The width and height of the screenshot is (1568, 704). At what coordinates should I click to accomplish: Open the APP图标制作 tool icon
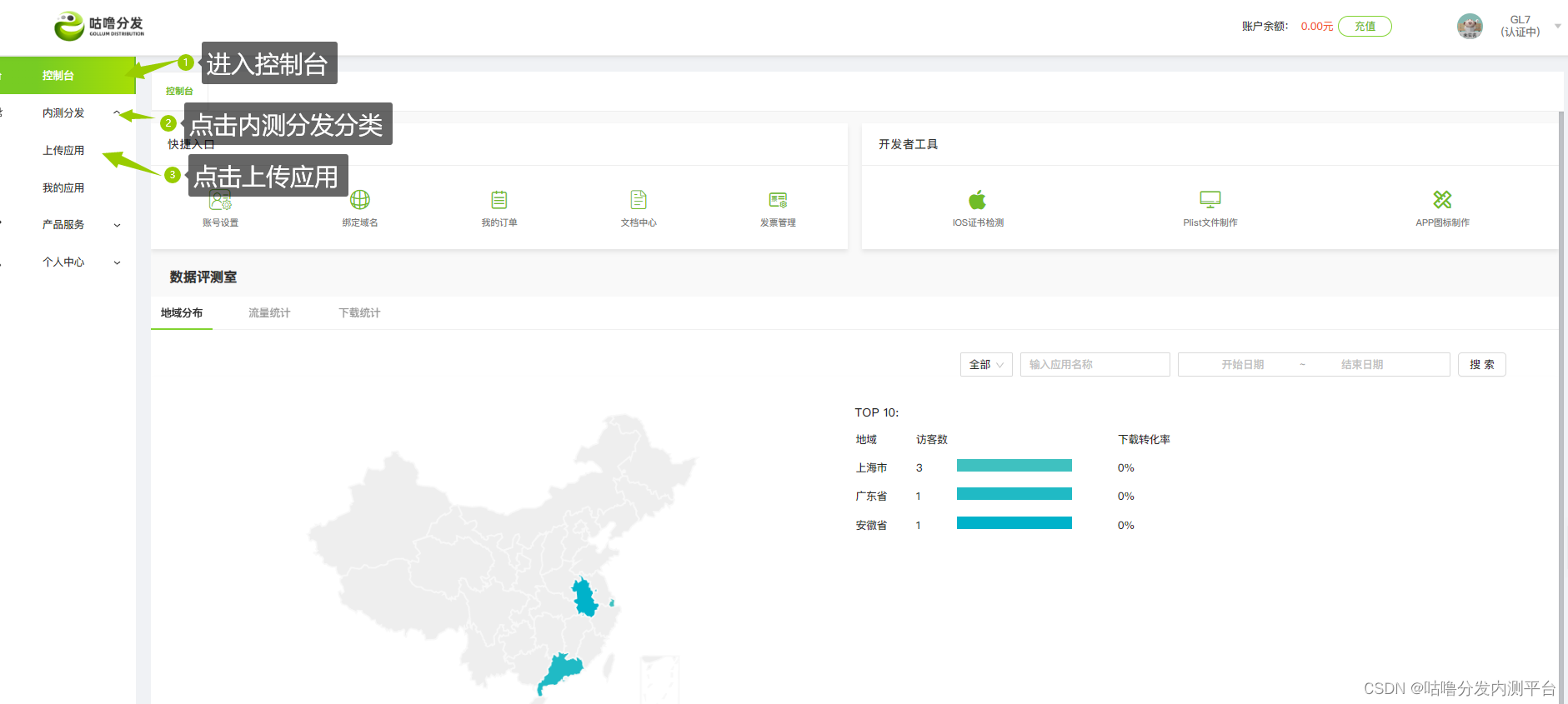point(1442,200)
